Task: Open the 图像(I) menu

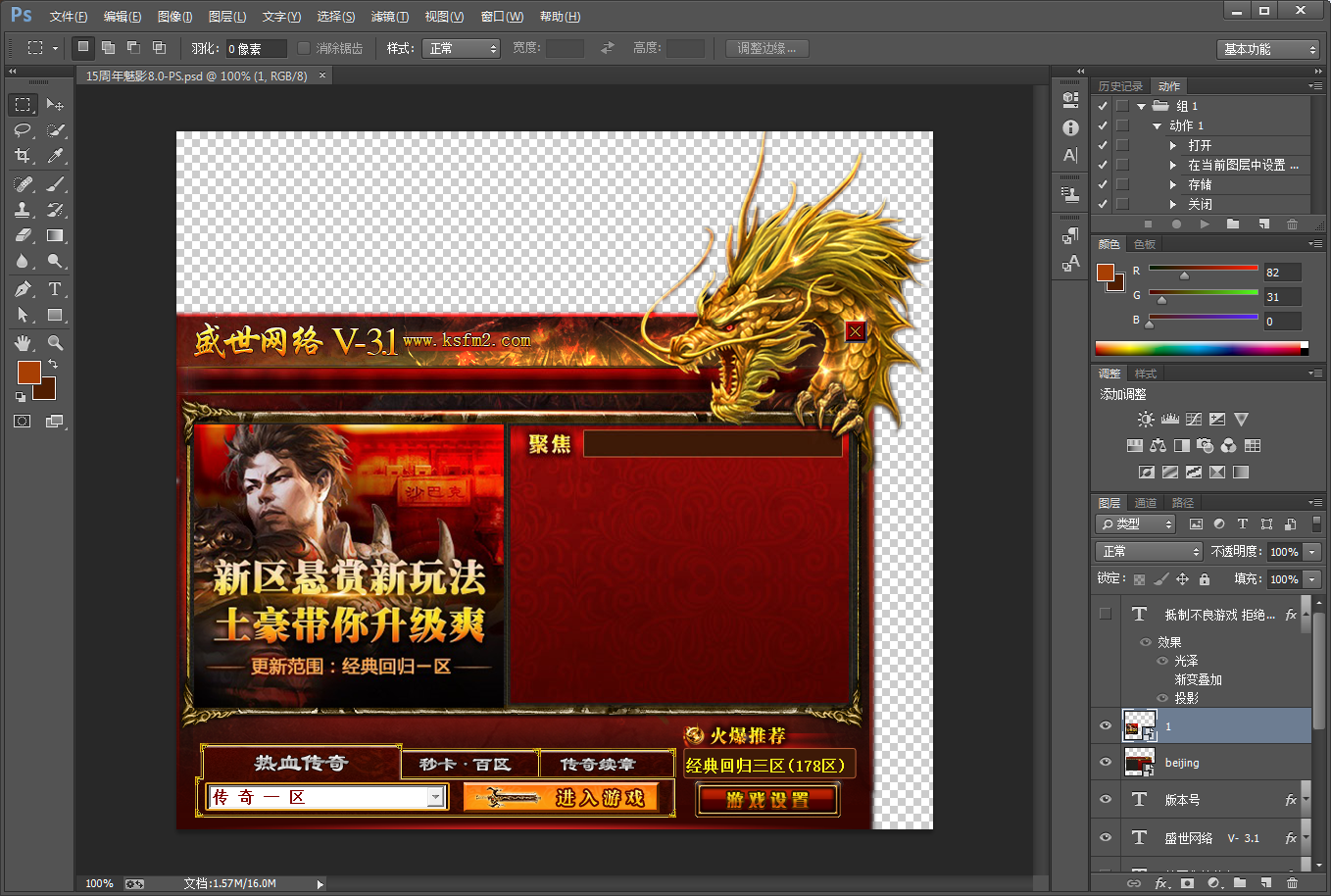Action: [175, 17]
